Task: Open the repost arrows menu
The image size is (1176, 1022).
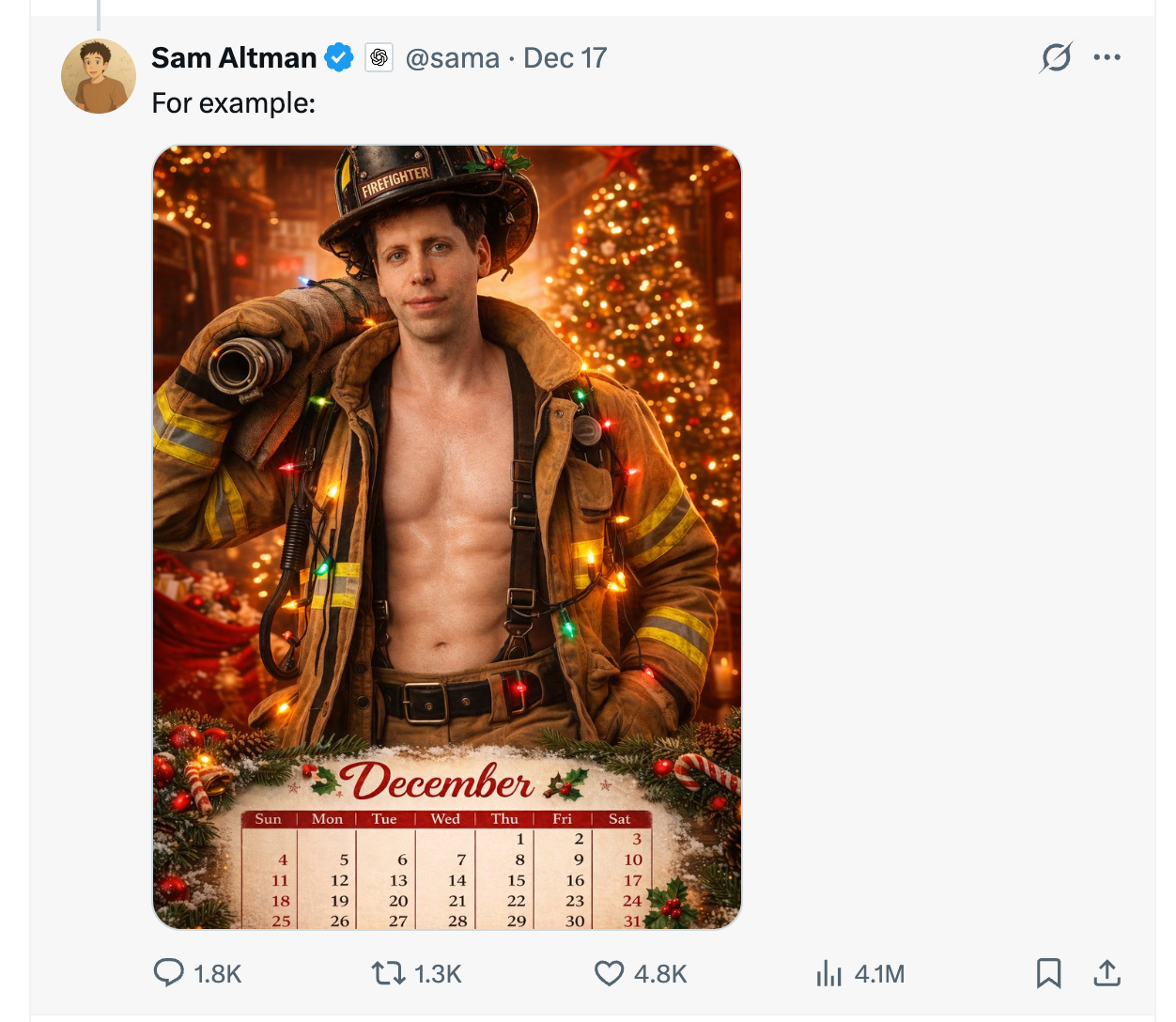Action: point(388,973)
